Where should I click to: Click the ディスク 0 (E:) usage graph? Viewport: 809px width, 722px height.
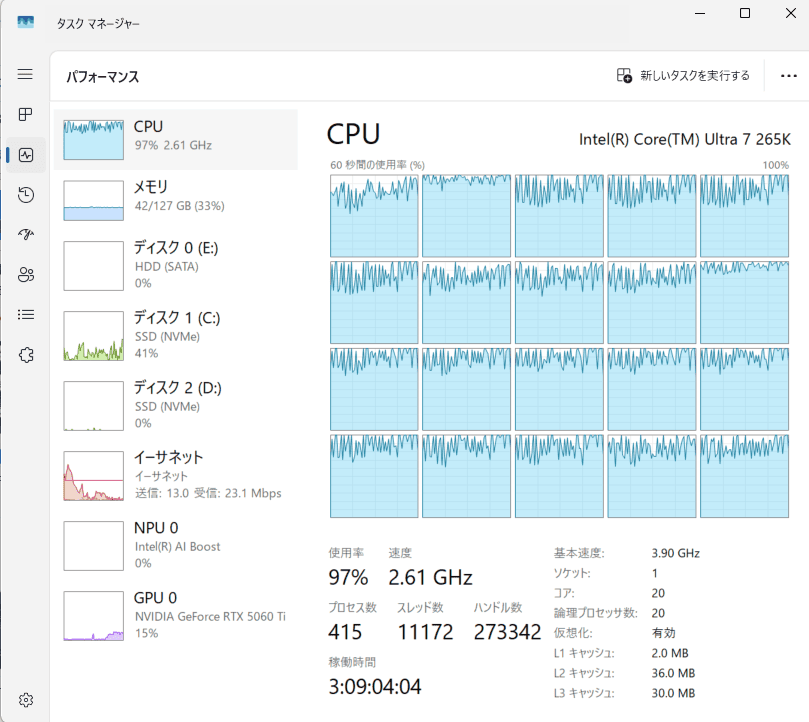pos(93,265)
